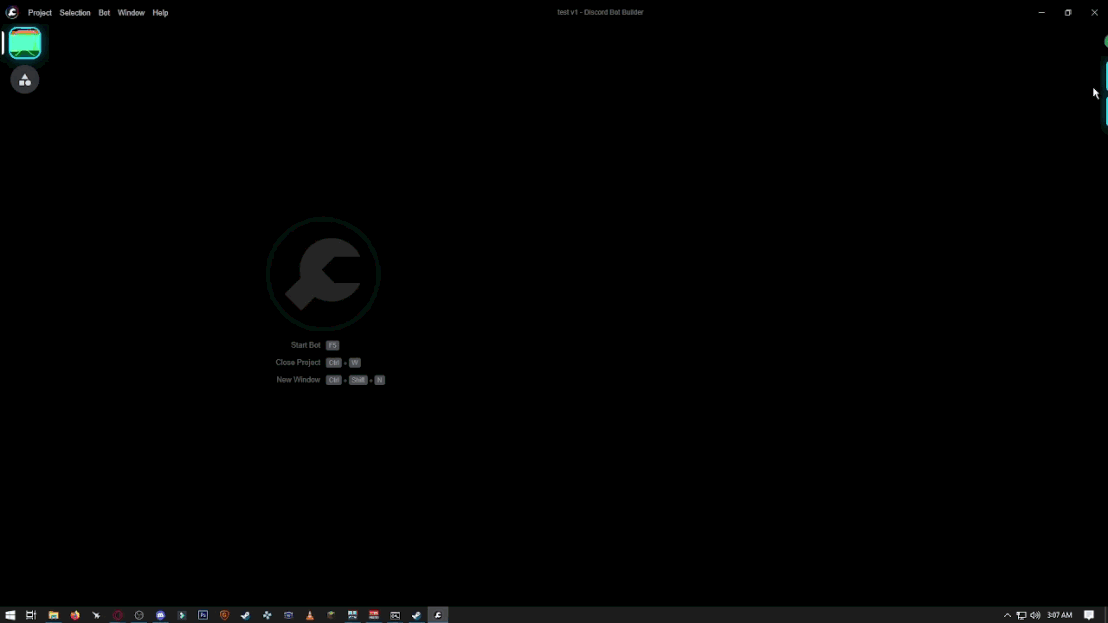The image size is (1108, 623).
Task: Open Task View from the taskbar
Action: [x=31, y=615]
